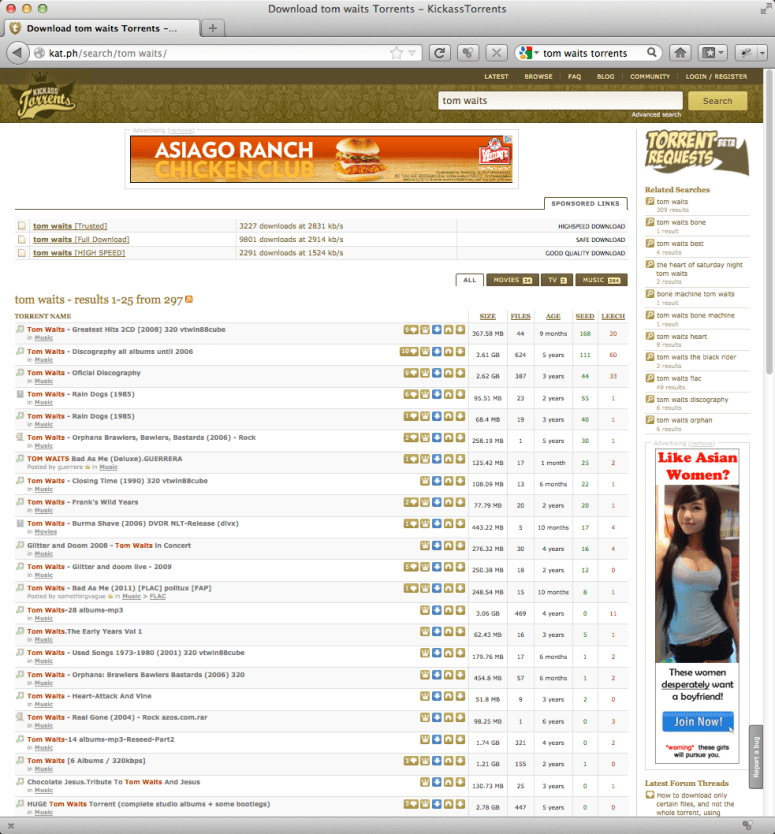Focus the site search field containing tom waits
Screen dimensions: 775x834
[560, 101]
